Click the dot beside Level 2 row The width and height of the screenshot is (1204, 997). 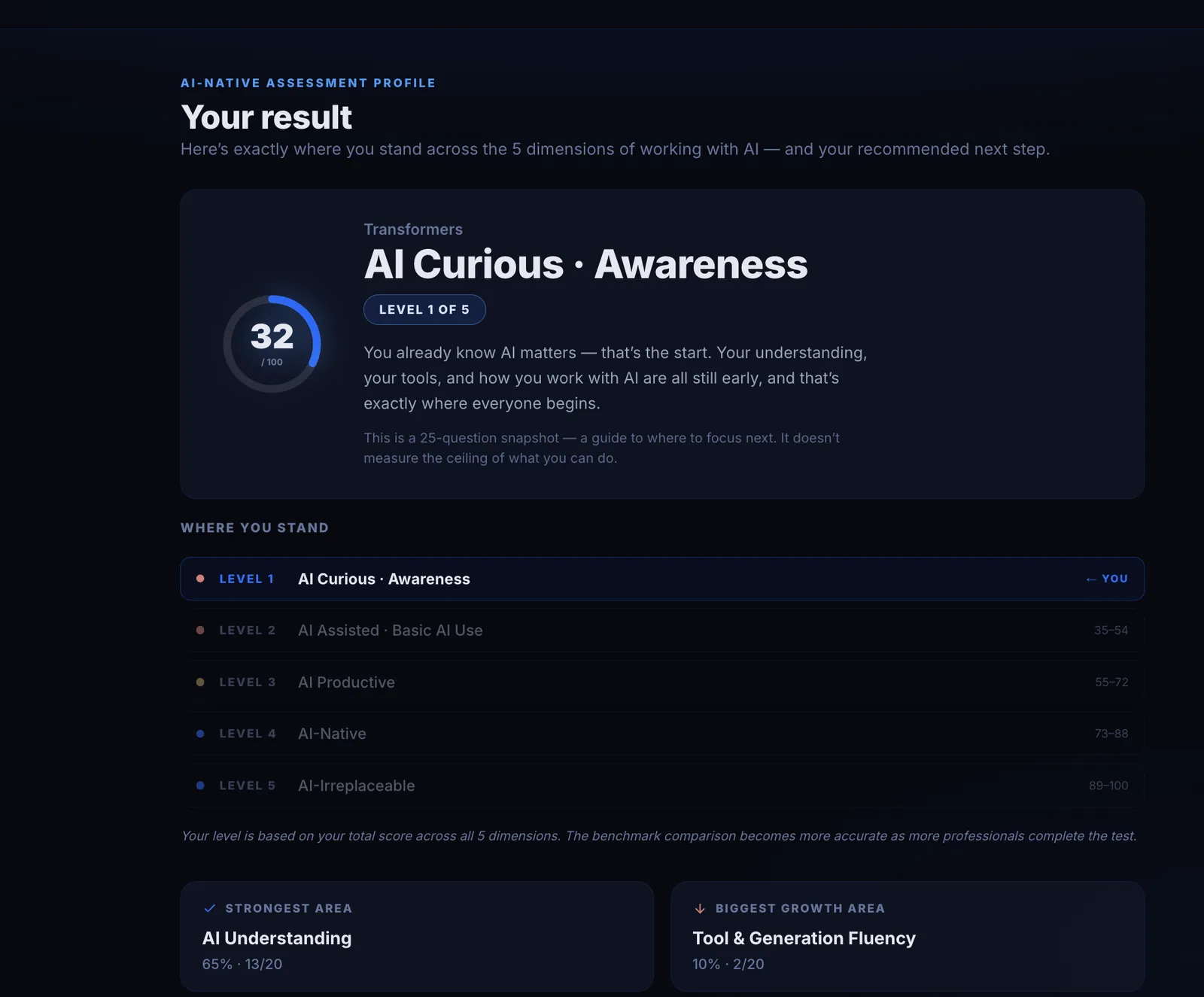(200, 631)
